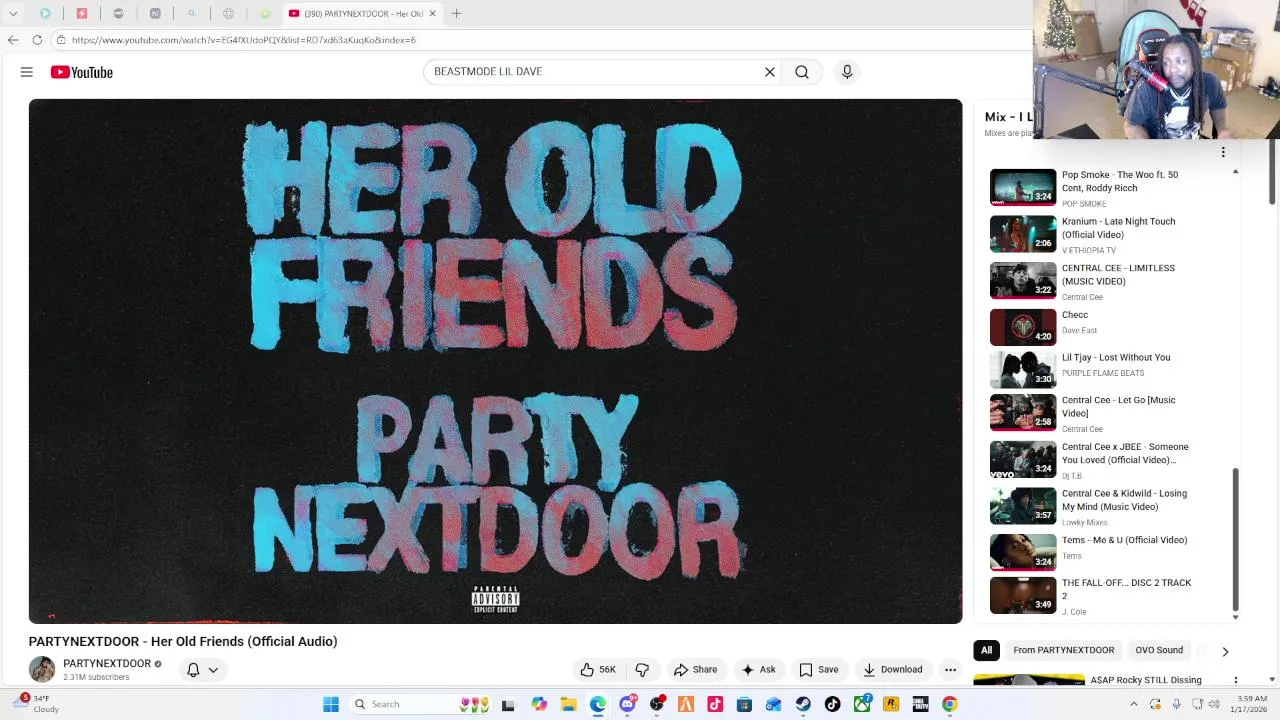This screenshot has height=720, width=1280.
Task: Open PARTYNEXTDOOR channel avatar
Action: point(42,669)
